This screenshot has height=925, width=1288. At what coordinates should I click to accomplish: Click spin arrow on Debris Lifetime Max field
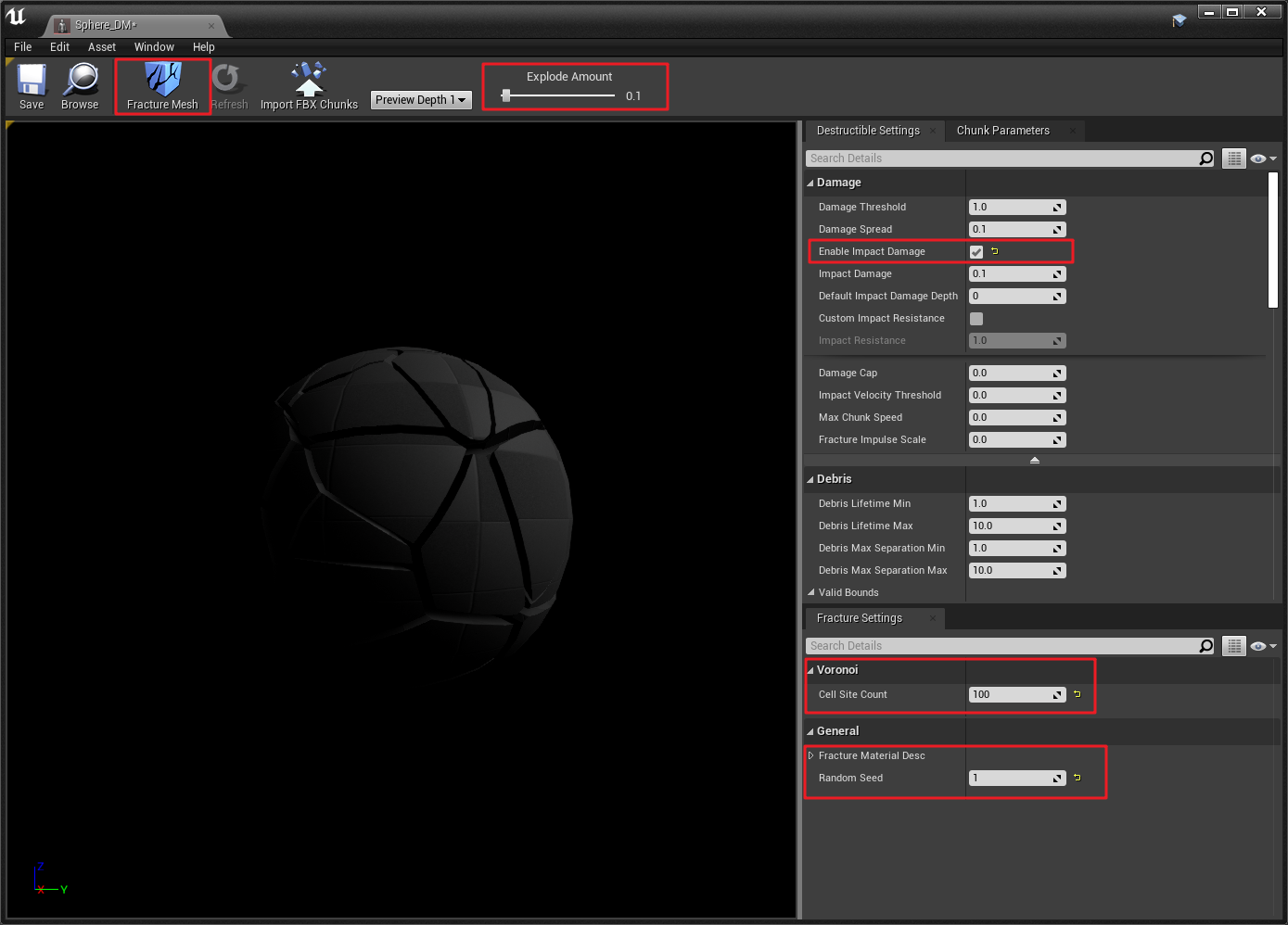(1057, 526)
